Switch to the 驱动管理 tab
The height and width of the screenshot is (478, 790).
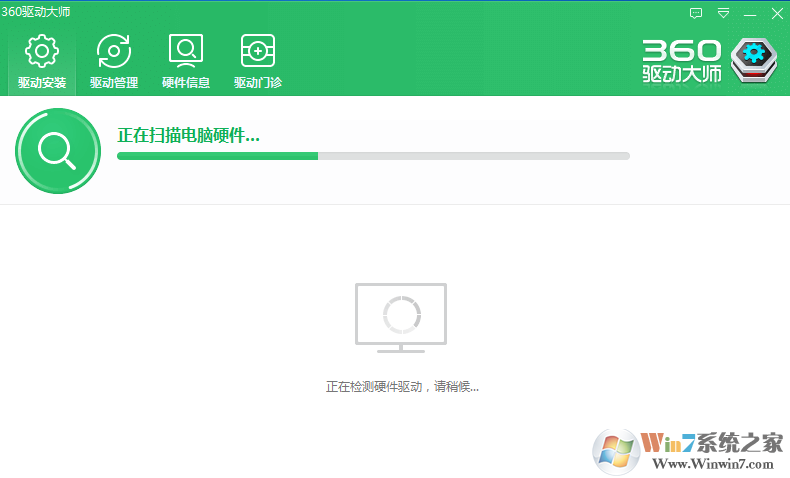[114, 62]
